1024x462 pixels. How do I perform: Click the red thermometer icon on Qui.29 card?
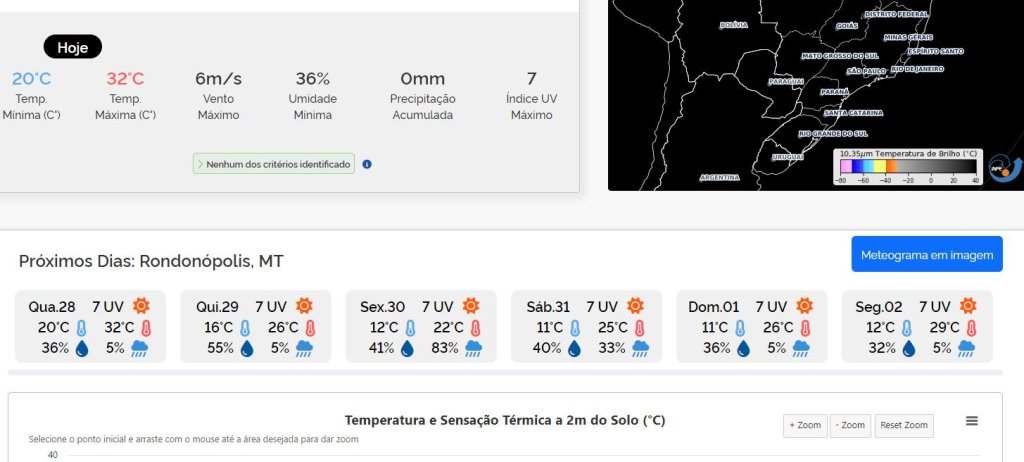[310, 327]
